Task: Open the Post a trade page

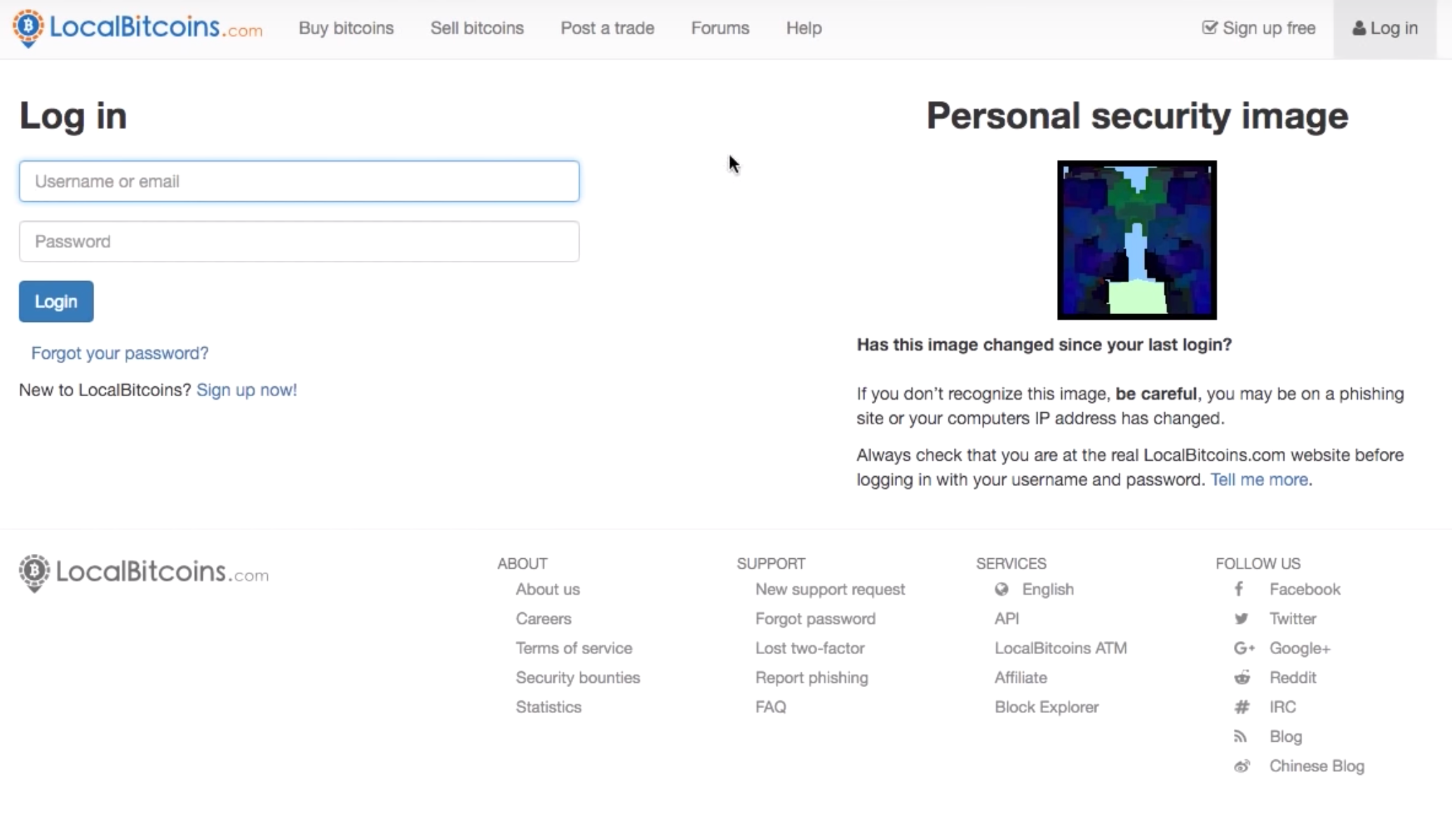Action: click(607, 28)
